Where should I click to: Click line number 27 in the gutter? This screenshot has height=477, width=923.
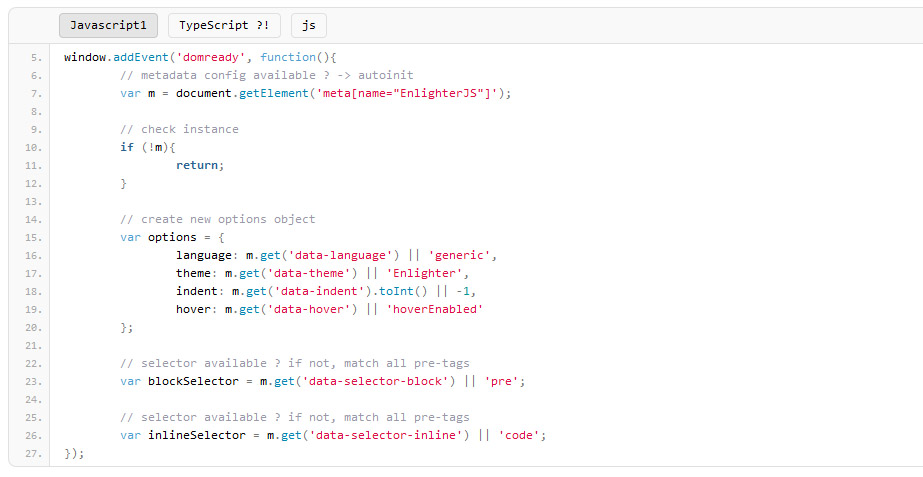tap(32, 453)
